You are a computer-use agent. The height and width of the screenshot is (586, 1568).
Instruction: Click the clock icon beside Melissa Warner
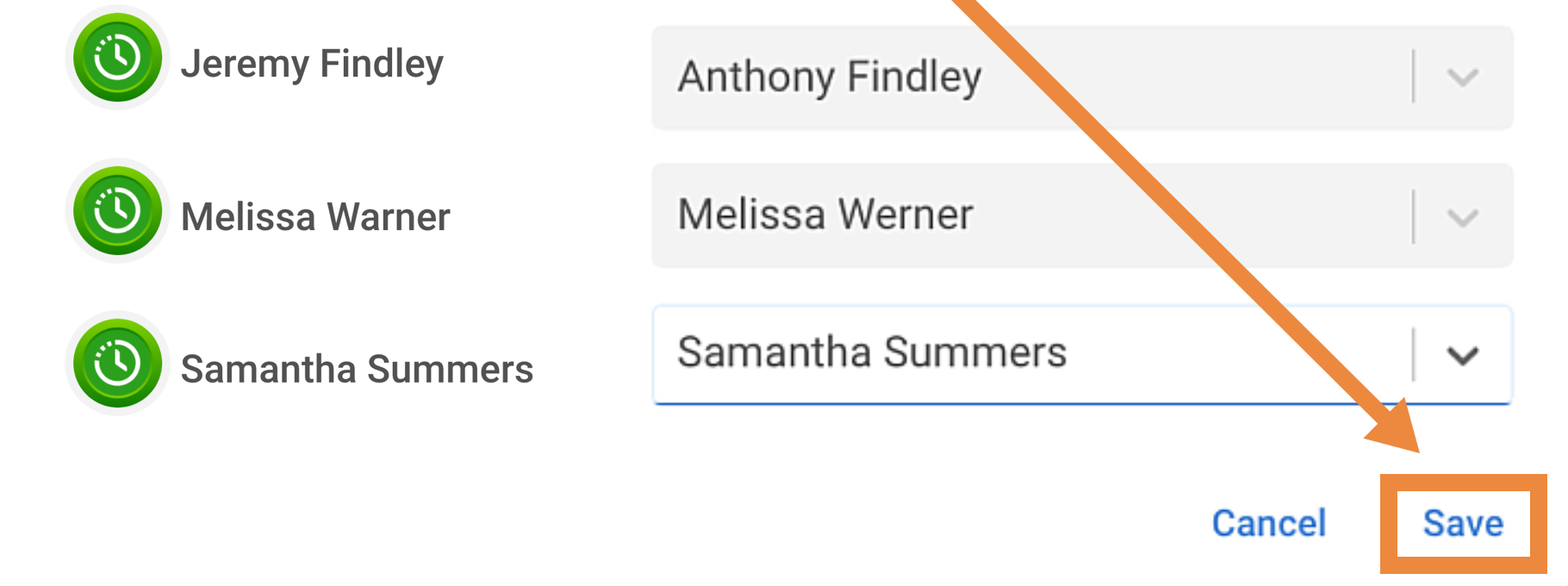pos(117,211)
